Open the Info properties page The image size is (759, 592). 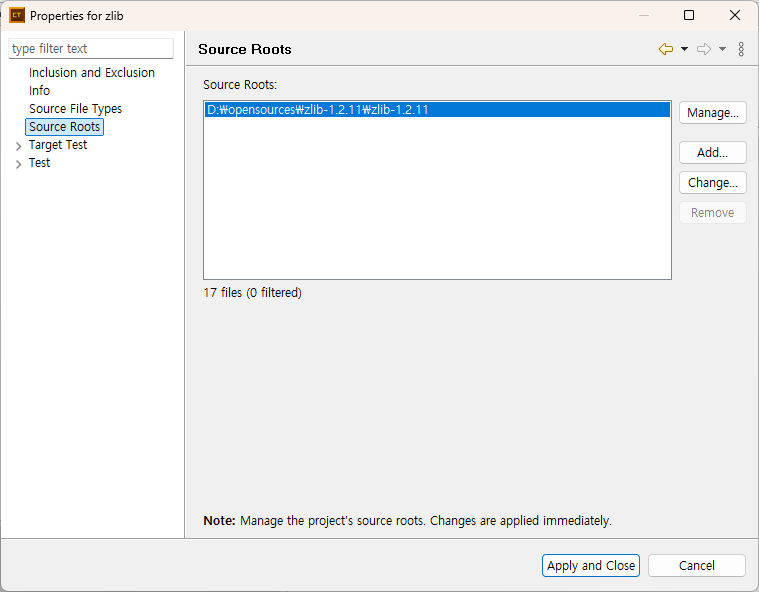[x=40, y=91]
